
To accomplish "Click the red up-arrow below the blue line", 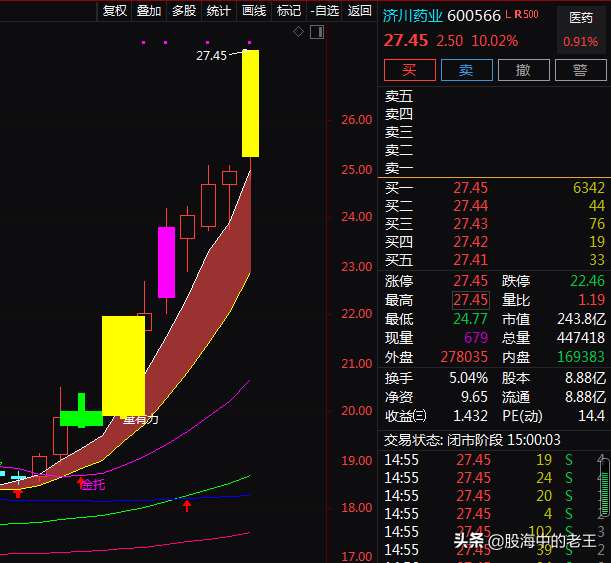I will tap(187, 506).
